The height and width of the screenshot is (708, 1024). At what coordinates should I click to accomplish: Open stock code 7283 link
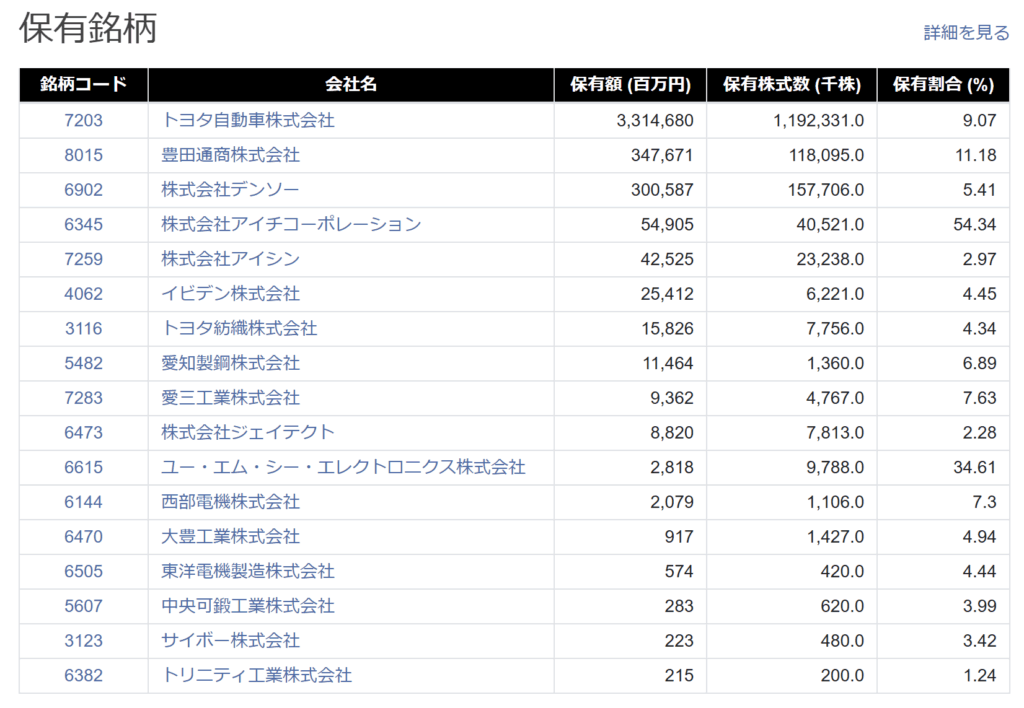pyautogui.click(x=84, y=397)
